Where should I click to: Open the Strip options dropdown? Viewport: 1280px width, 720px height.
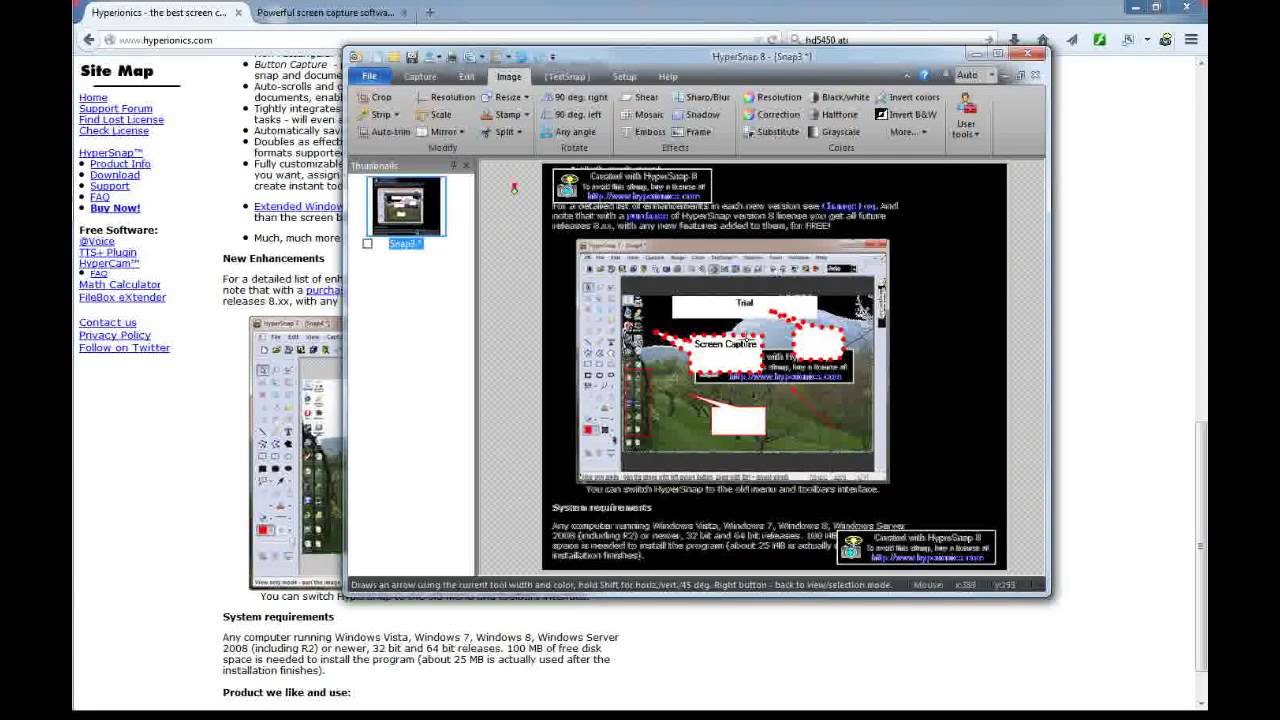(380, 115)
